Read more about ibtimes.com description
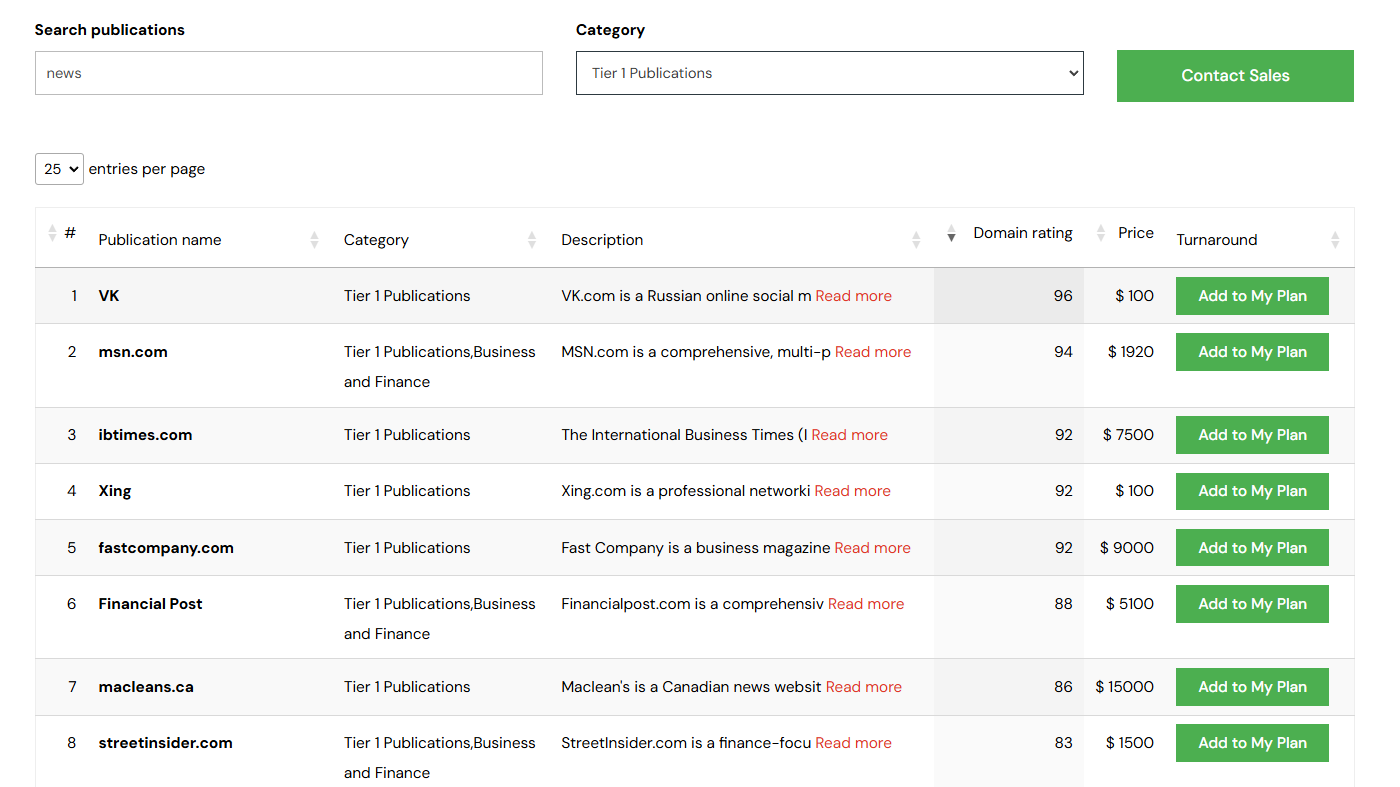The image size is (1400, 787). tap(849, 435)
